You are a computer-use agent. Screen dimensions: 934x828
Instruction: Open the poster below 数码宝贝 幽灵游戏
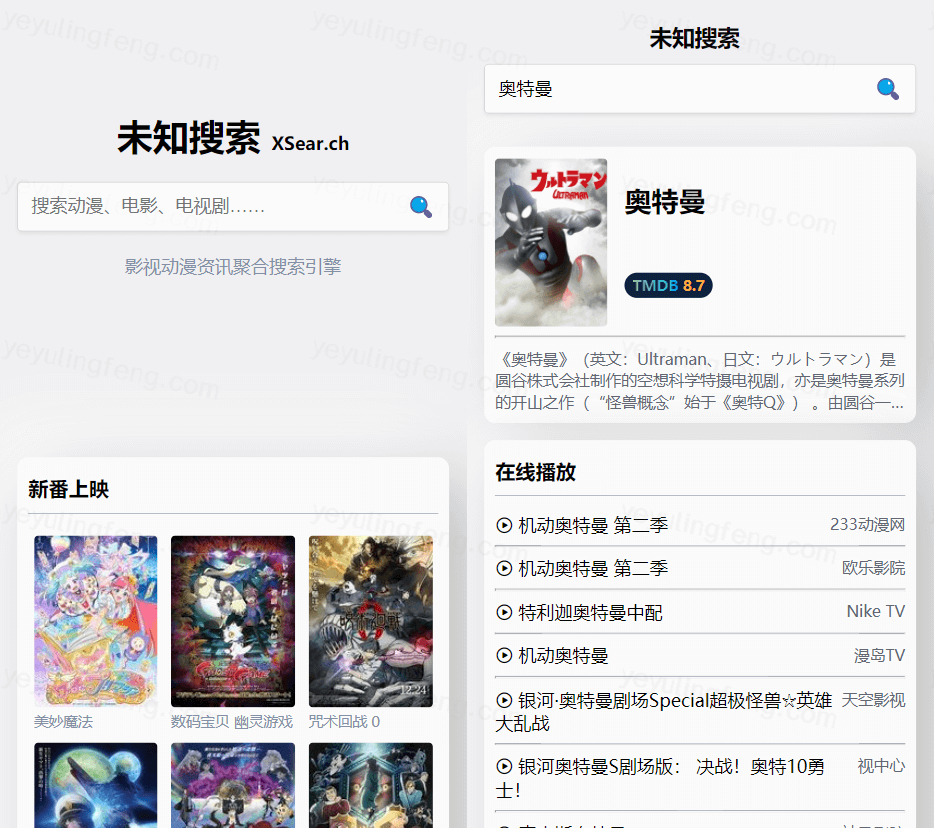pos(233,785)
